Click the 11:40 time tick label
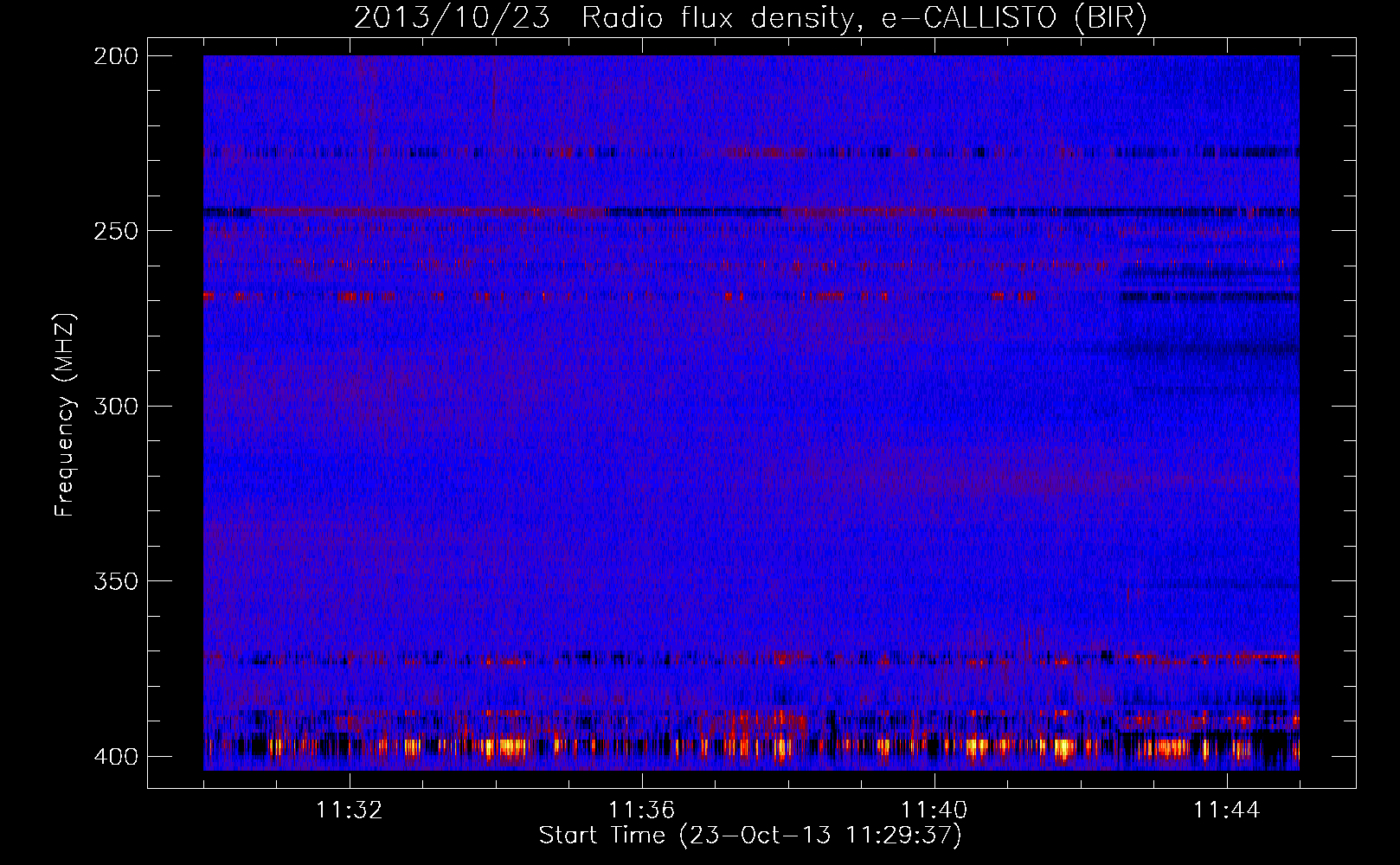Image resolution: width=1400 pixels, height=865 pixels. (934, 811)
